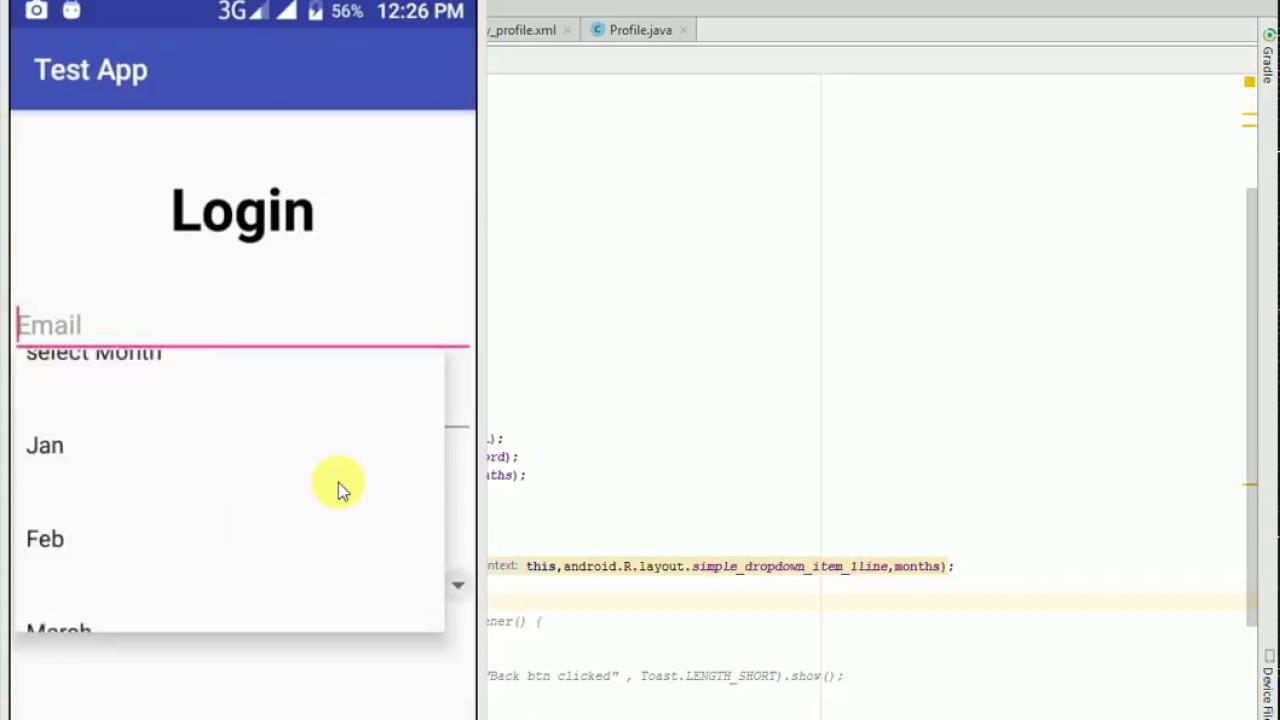Tap the battery icon in phone status bar
Viewport: 1280px width, 720px height.
pos(316,11)
